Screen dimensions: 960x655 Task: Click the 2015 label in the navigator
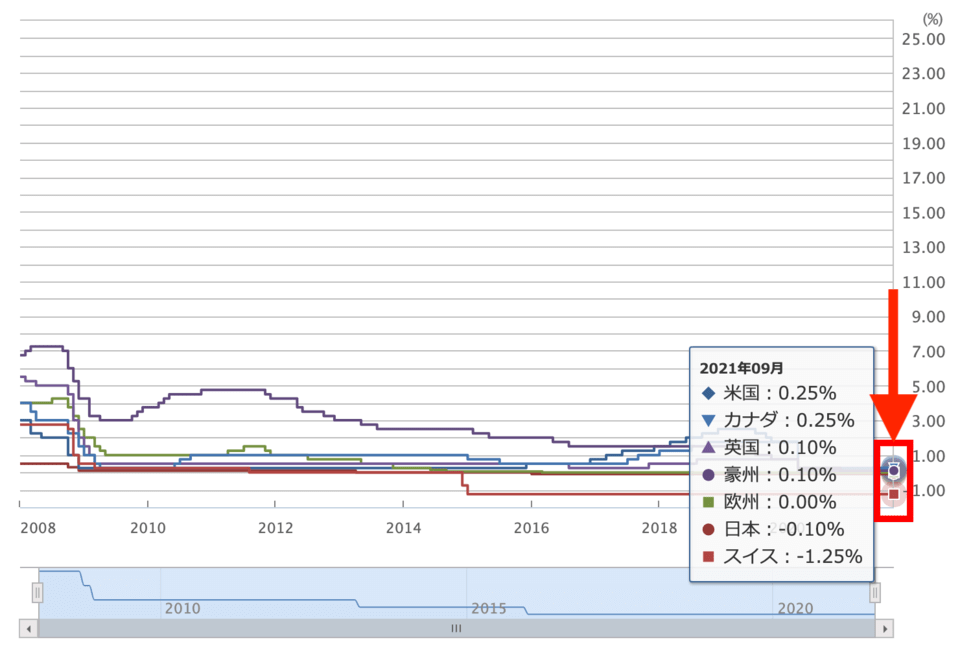489,608
